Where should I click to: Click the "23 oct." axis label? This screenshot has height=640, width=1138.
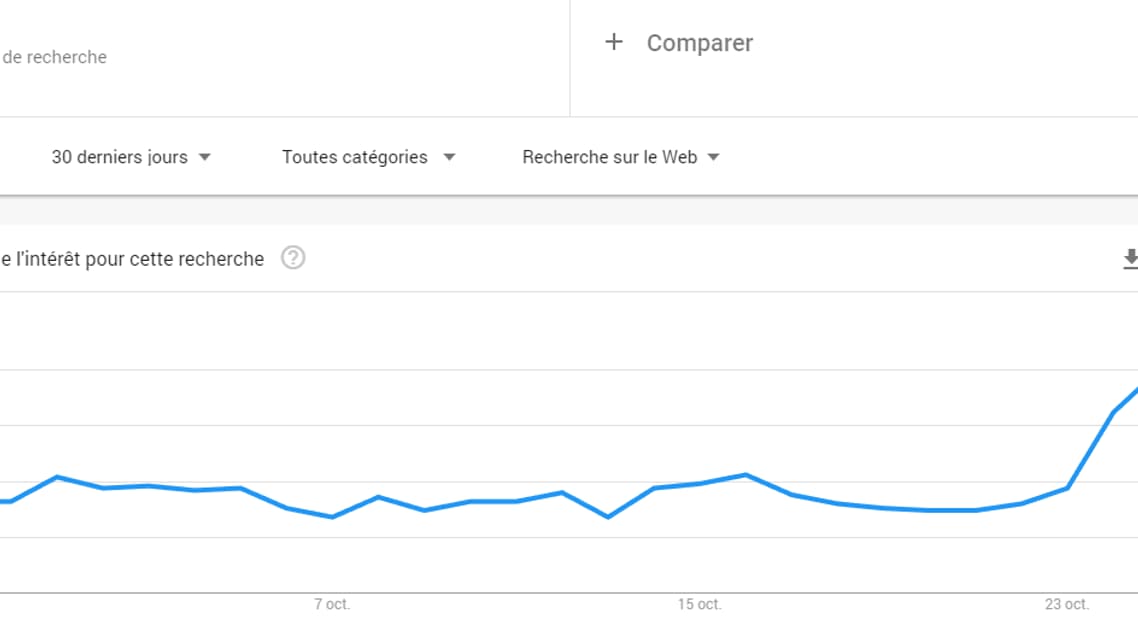(1067, 604)
